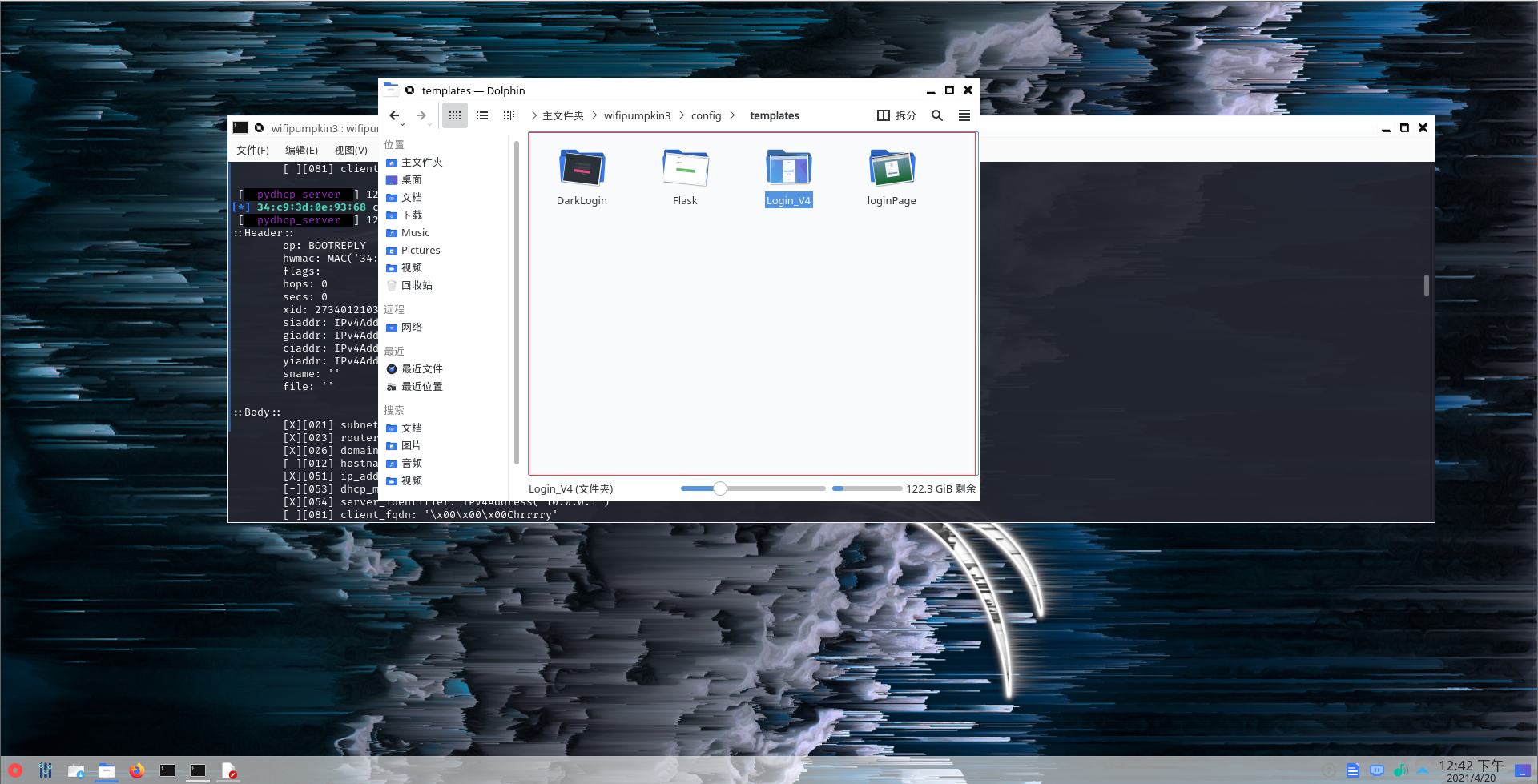Image resolution: width=1538 pixels, height=784 pixels.
Task: Open the back-history dropdown arrow
Action: click(x=402, y=125)
